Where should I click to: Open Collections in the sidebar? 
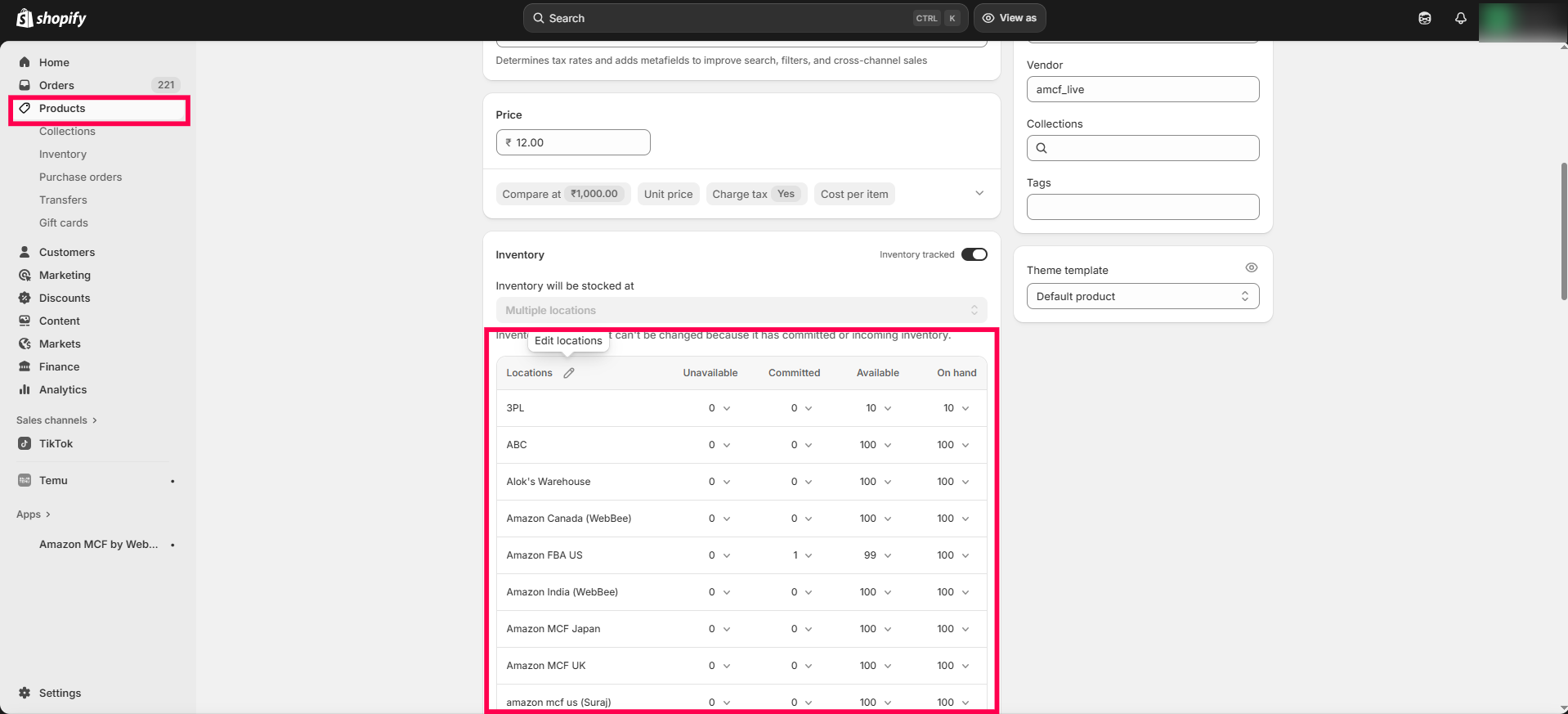[67, 131]
